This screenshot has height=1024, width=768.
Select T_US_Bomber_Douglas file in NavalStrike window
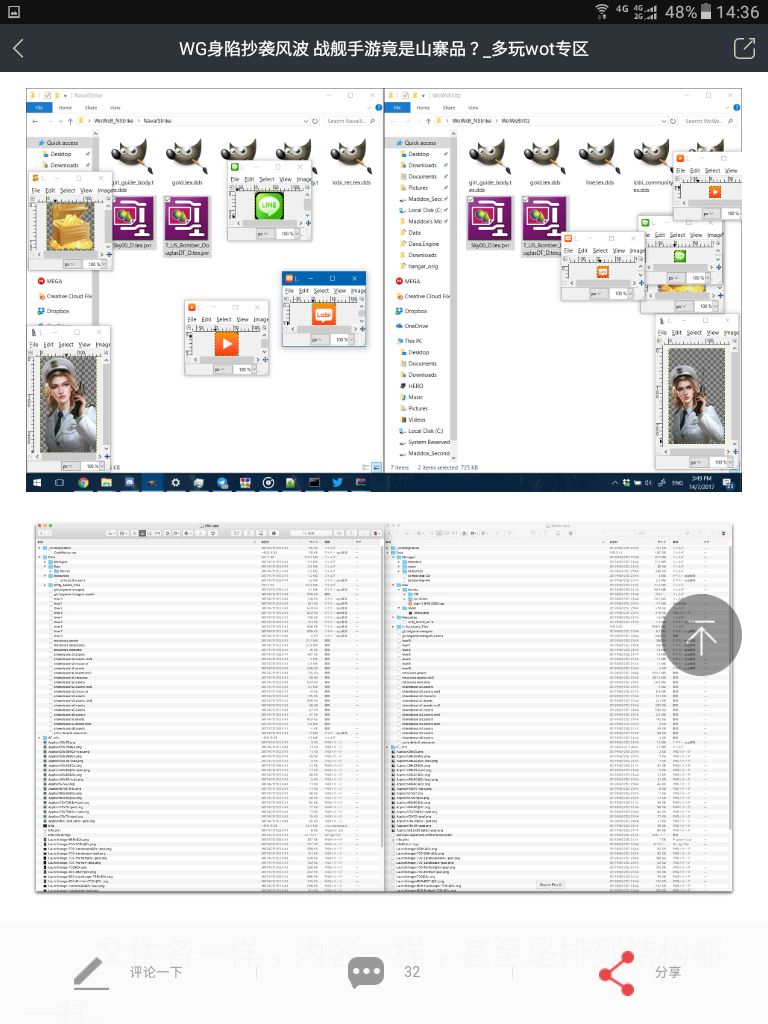click(187, 227)
